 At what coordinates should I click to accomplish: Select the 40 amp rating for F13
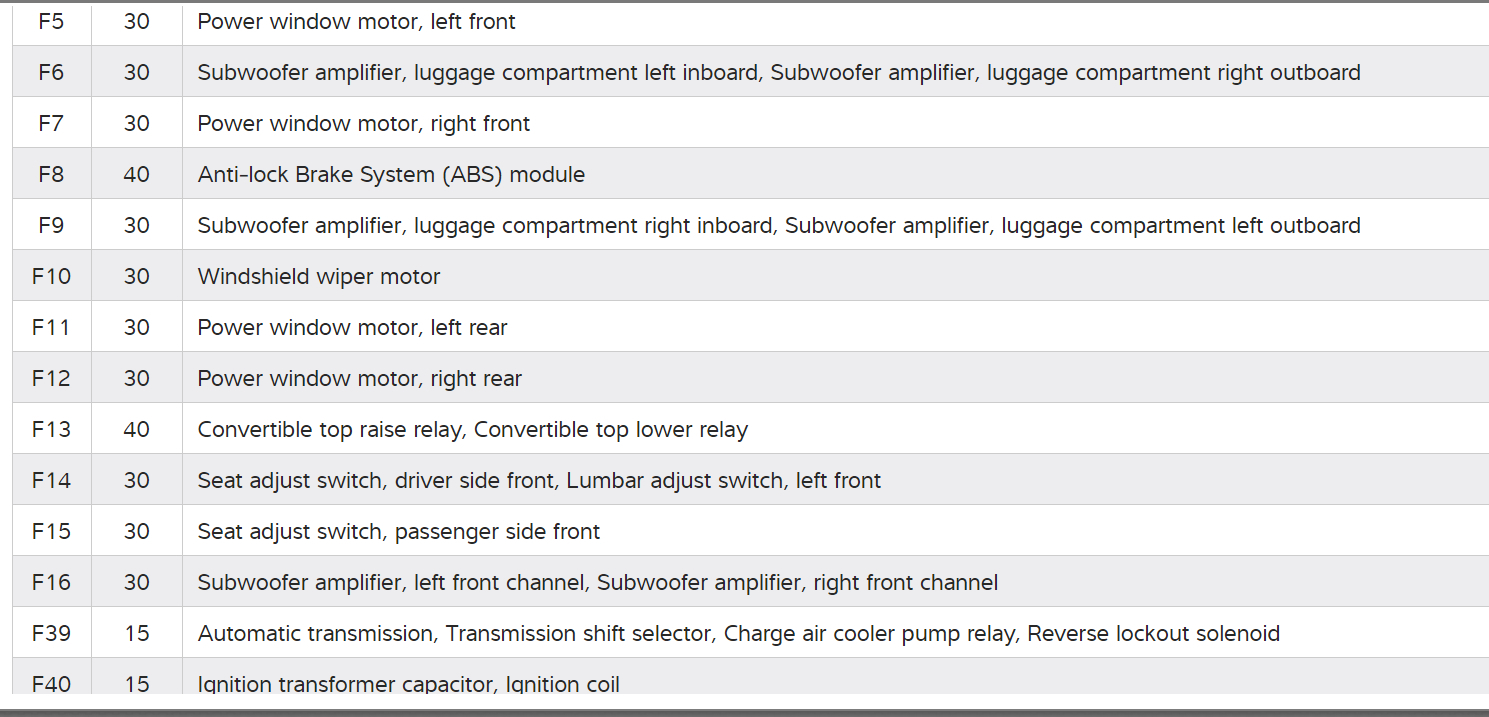[x=136, y=429]
